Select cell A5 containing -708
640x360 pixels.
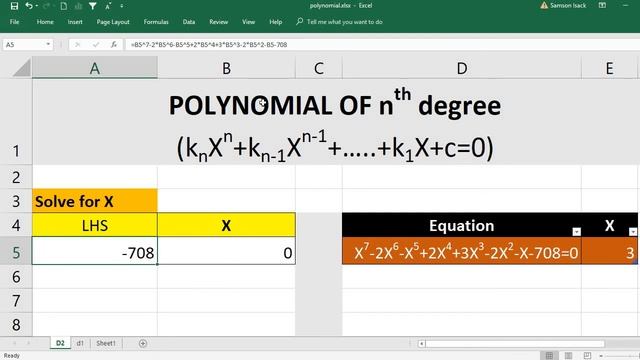pos(95,251)
